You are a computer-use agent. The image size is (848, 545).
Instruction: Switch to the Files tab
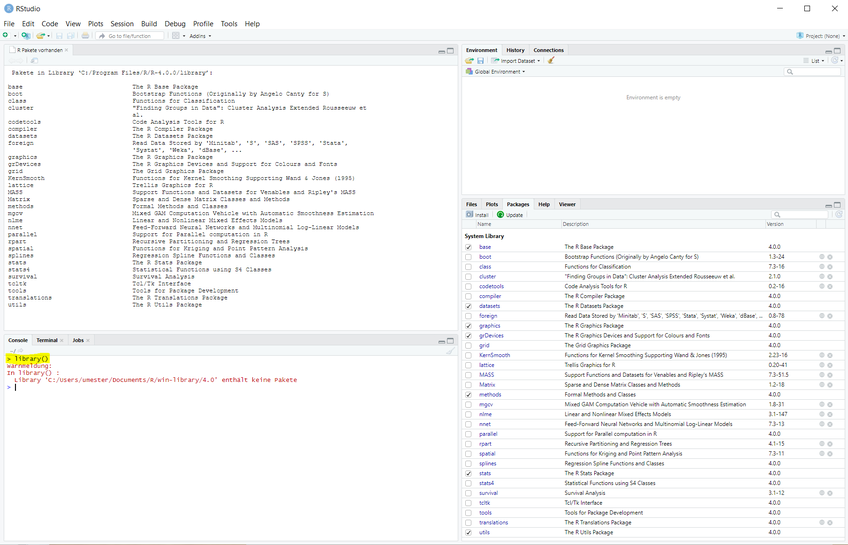point(472,204)
